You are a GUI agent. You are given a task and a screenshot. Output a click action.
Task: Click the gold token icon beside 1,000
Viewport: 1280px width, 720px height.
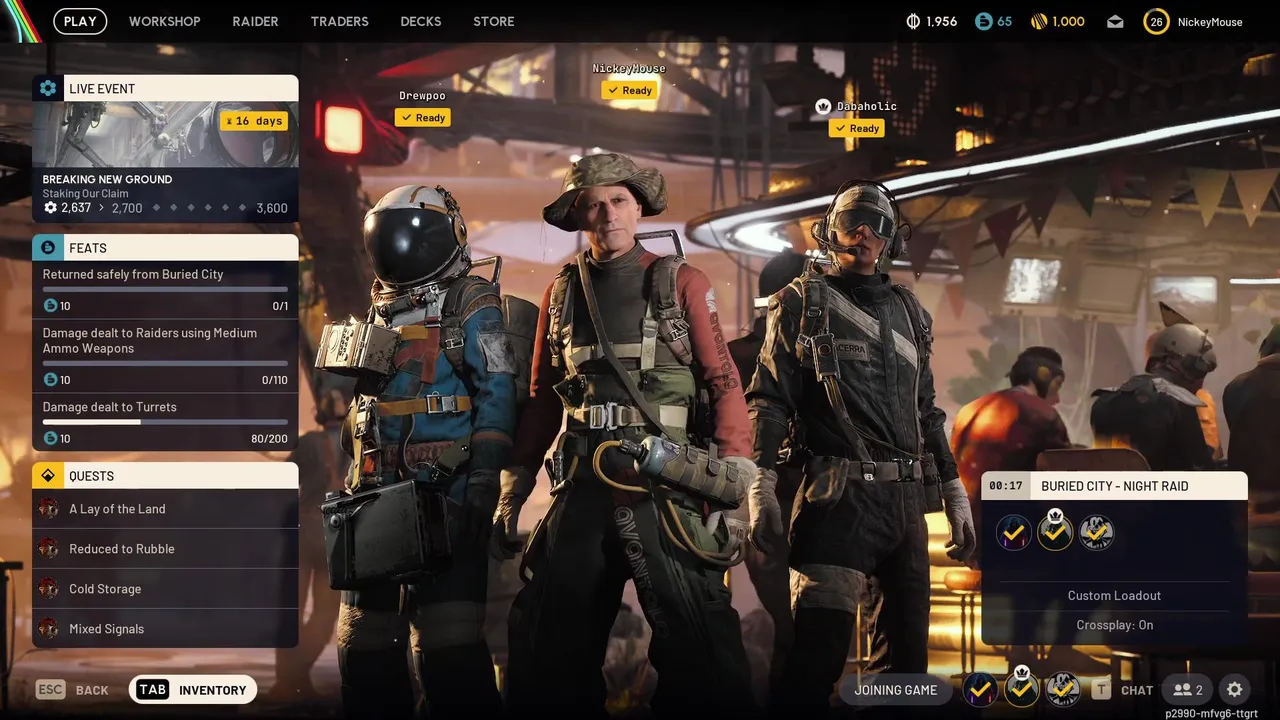tap(1038, 21)
